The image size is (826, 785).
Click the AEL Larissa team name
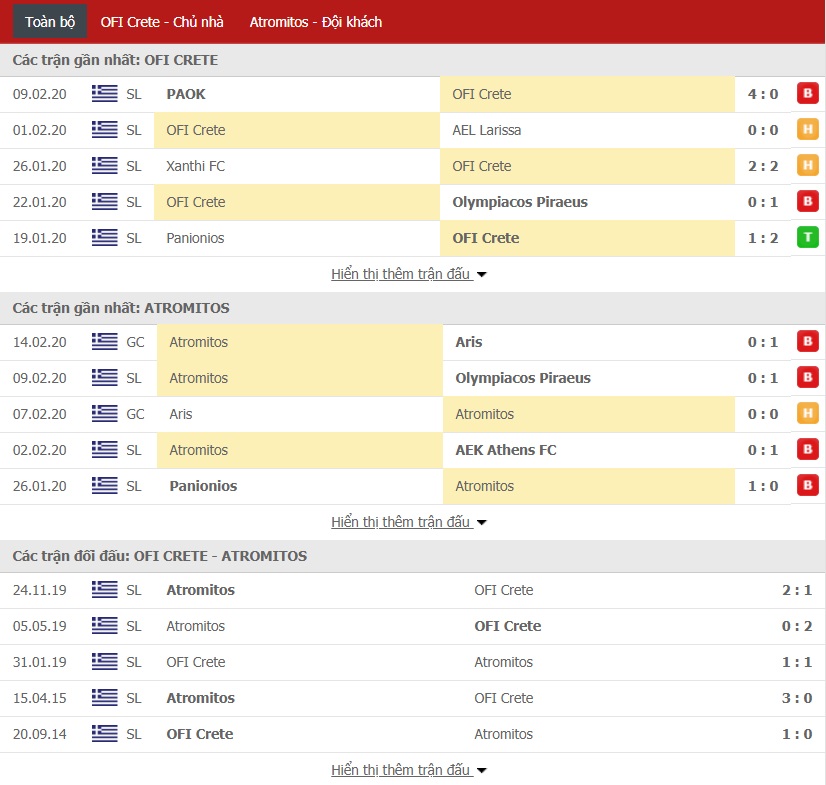point(487,130)
